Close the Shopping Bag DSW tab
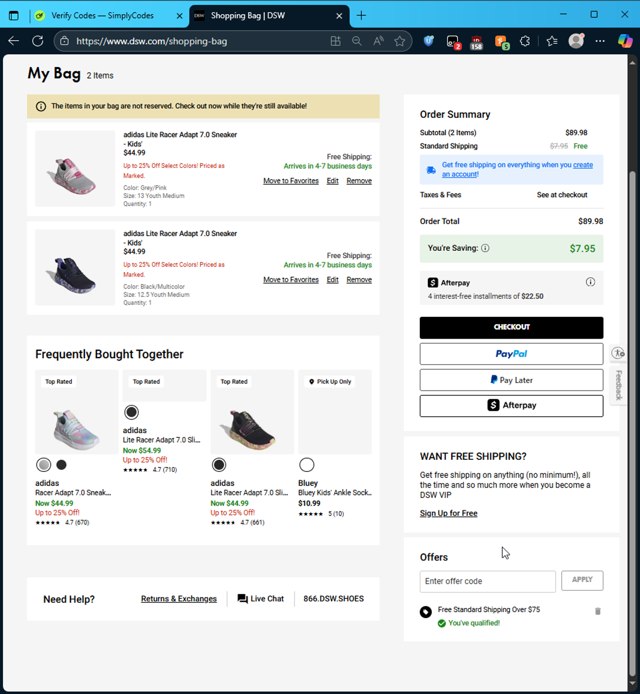 coord(339,16)
